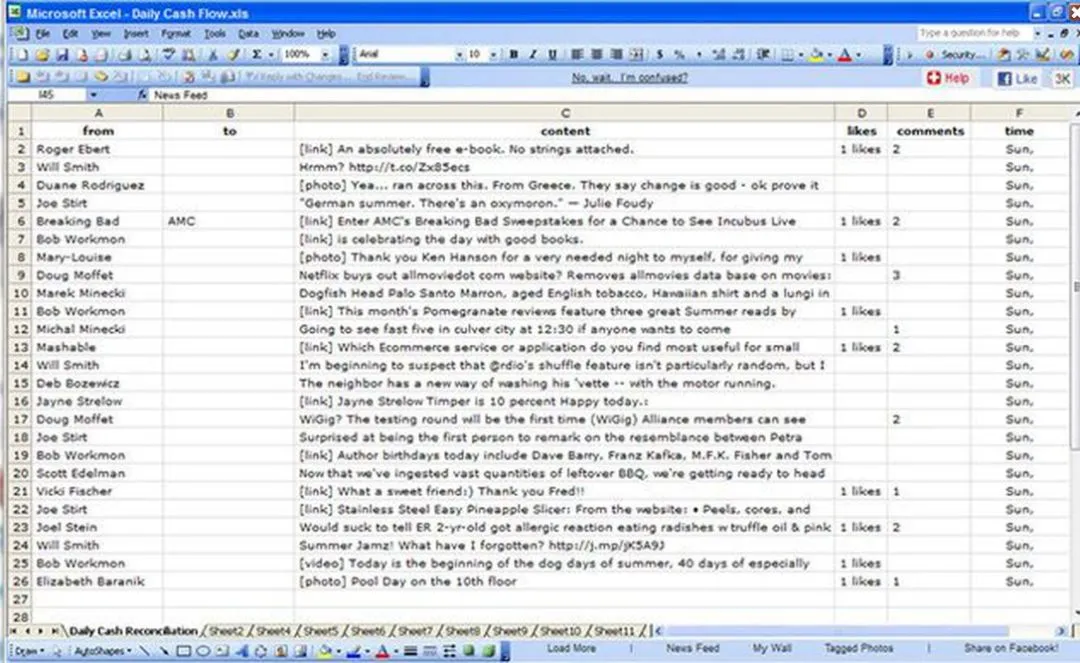Viewport: 1080px width, 663px height.
Task: Click the News Feed link in the bottom bar
Action: pos(692,648)
